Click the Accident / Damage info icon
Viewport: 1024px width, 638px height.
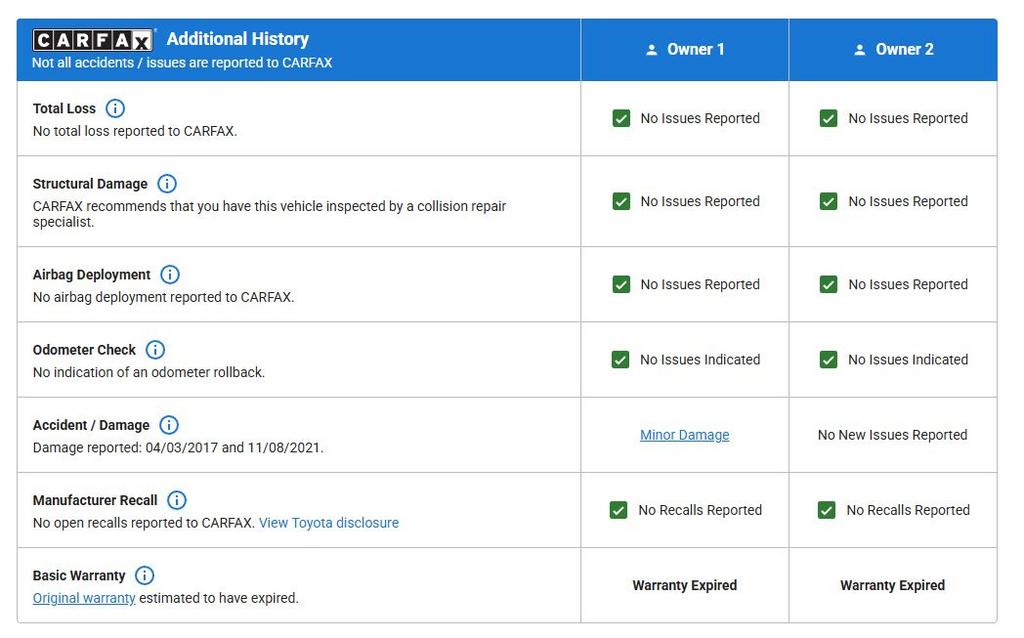tap(169, 425)
